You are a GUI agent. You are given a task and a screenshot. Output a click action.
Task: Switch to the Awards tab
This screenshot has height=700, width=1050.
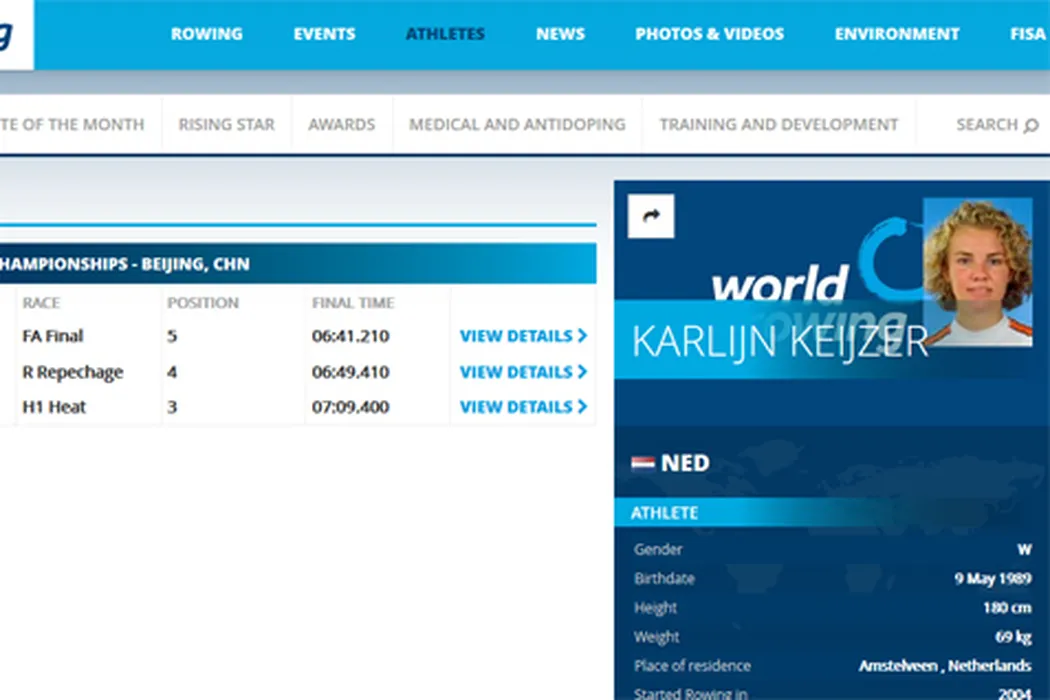coord(341,125)
